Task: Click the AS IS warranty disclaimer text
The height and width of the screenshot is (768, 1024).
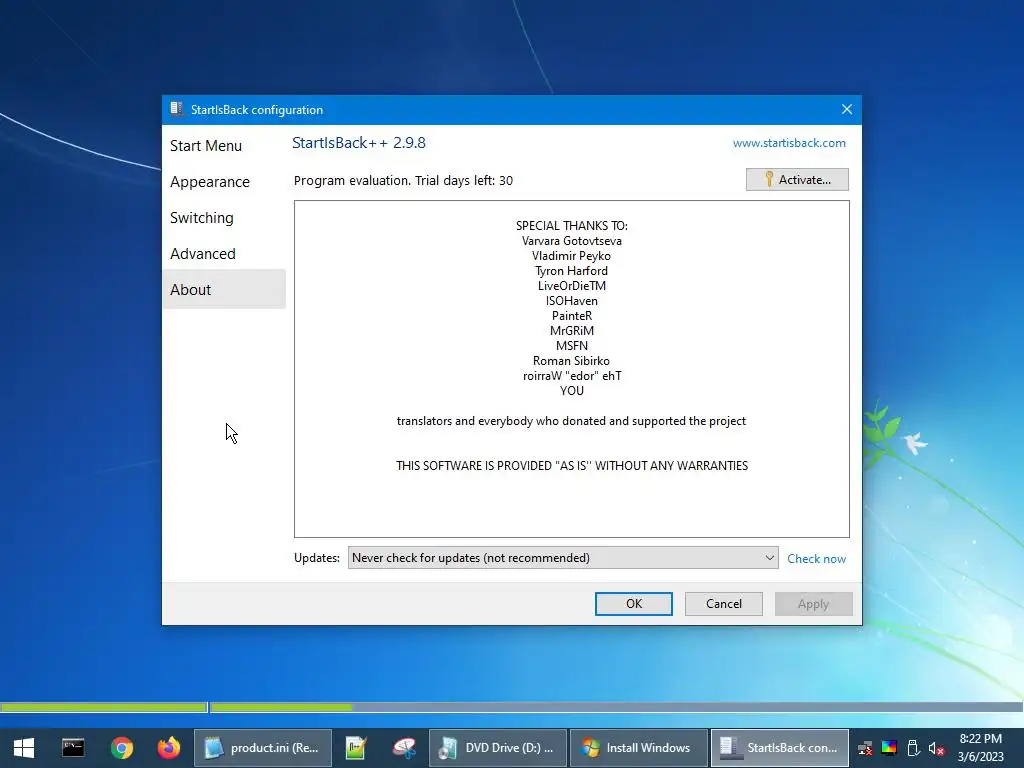Action: [x=571, y=466]
